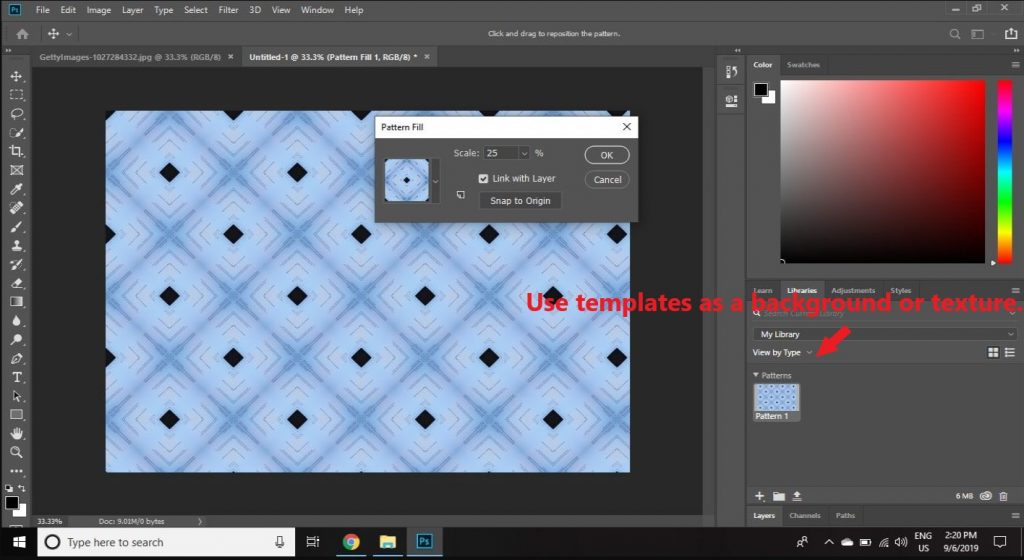Open the workspace switcher icon
Viewport: 1024px width, 560px height.
pos(978,34)
